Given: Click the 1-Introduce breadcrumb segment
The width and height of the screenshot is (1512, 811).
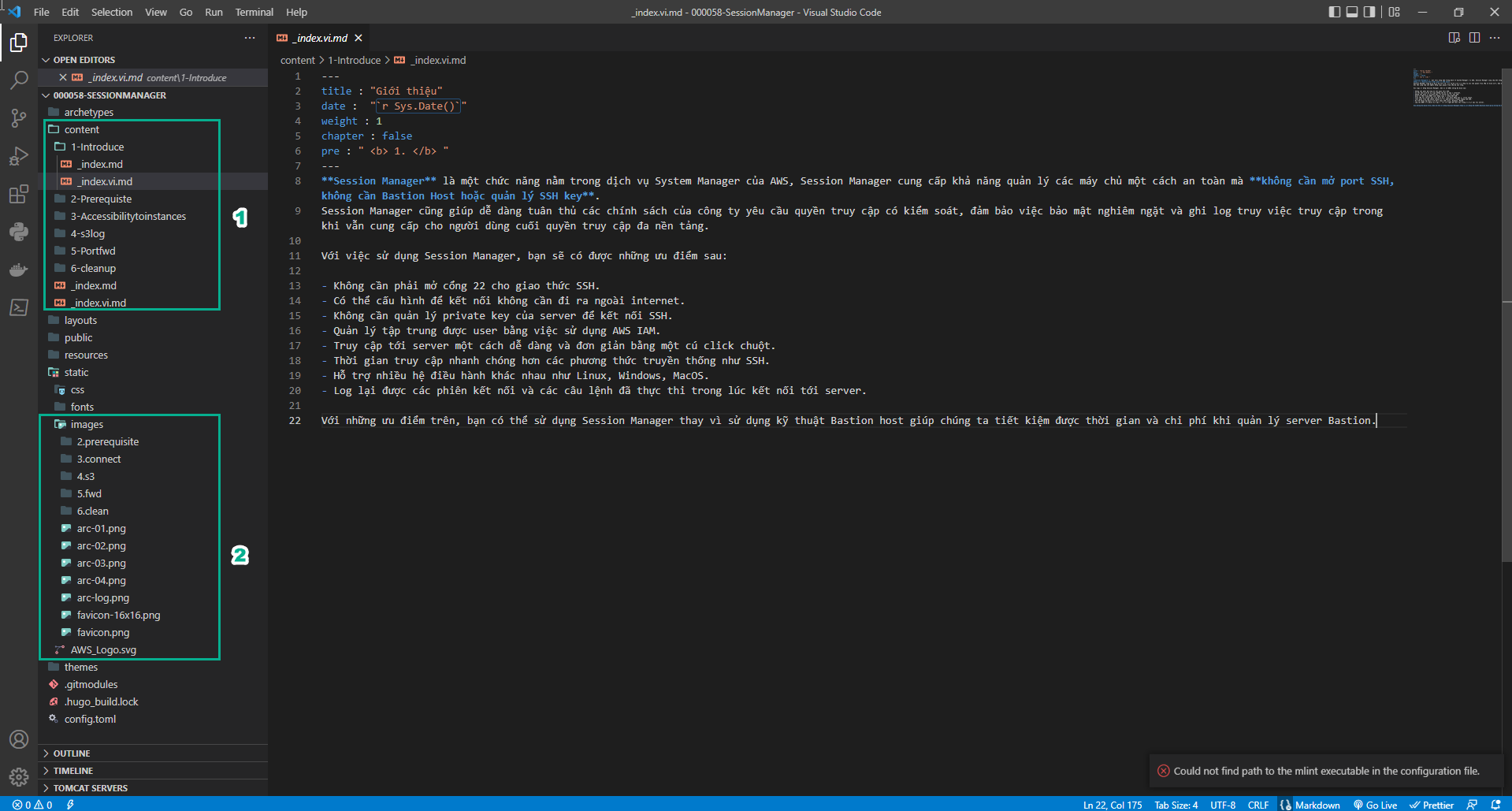Looking at the screenshot, I should (x=355, y=60).
